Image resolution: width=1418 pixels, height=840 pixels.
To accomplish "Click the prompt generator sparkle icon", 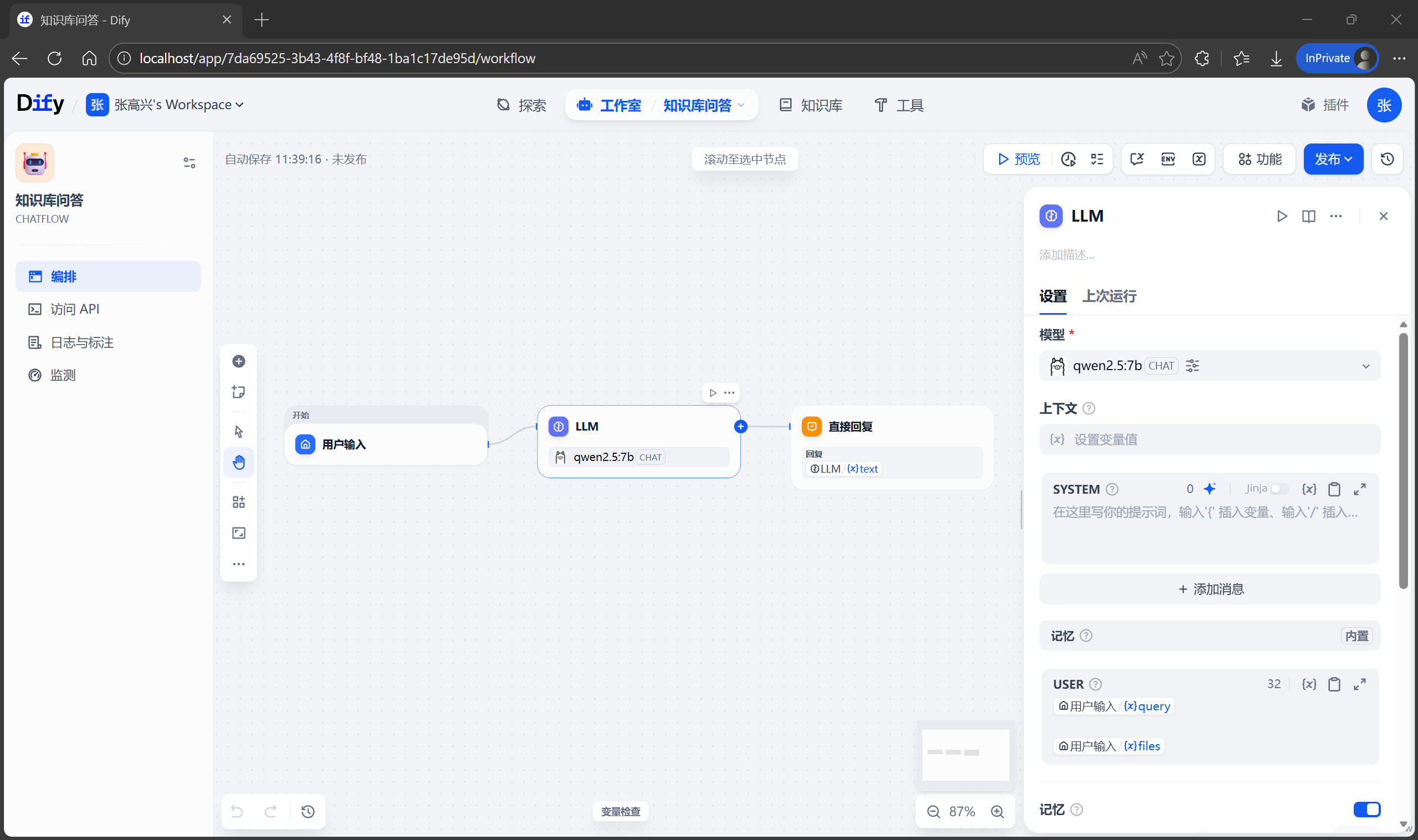I will pos(1210,489).
